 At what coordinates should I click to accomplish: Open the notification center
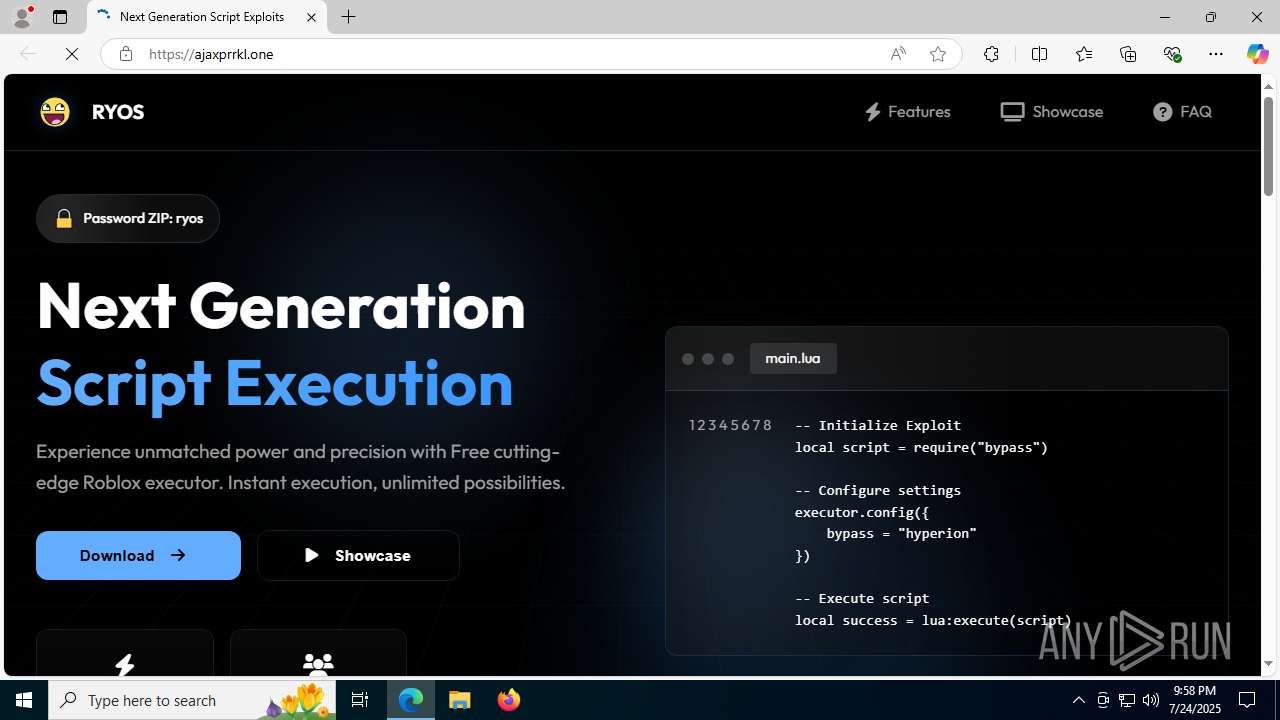pyautogui.click(x=1248, y=700)
